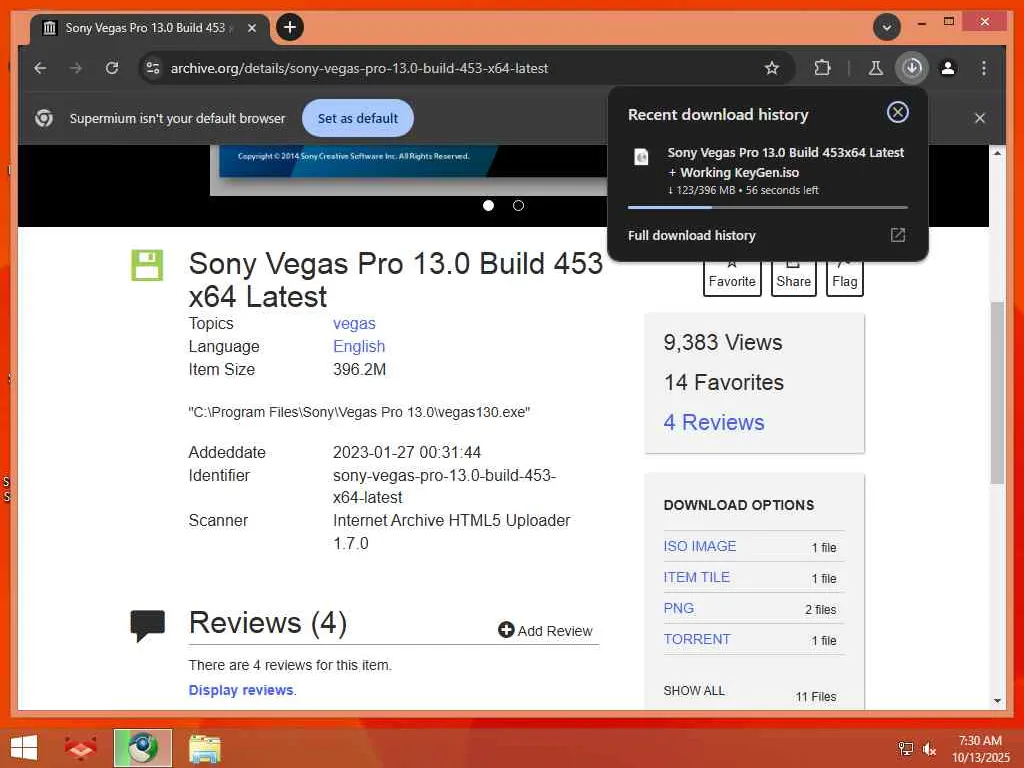Screen dimensions: 1024x768
Task: Click the Reviews (4) heading
Action: [x=268, y=622]
